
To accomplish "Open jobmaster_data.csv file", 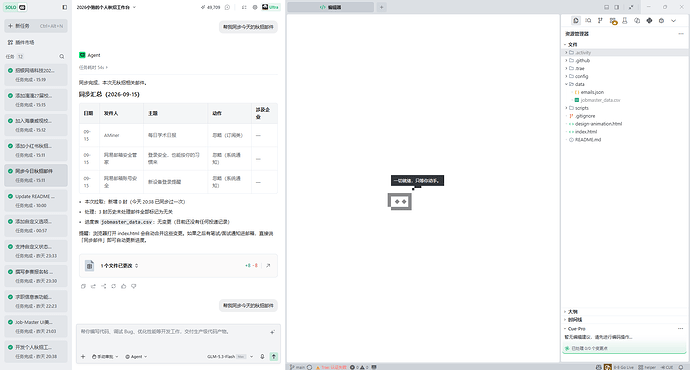I will (624, 100).
